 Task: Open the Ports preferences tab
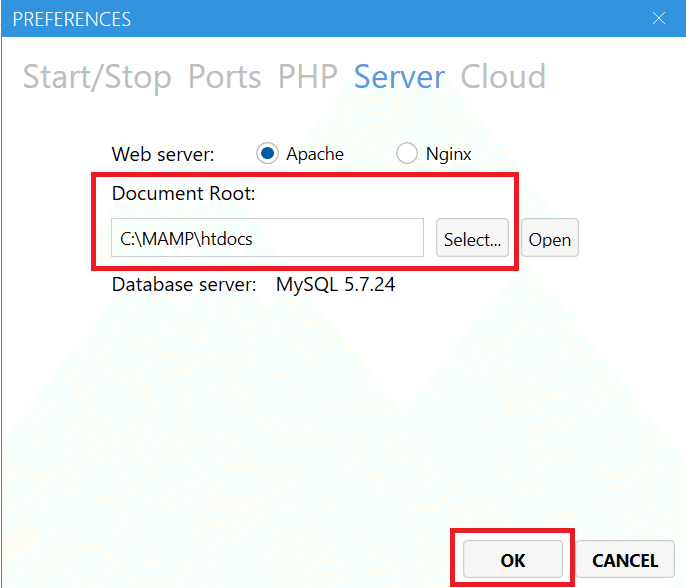point(225,77)
